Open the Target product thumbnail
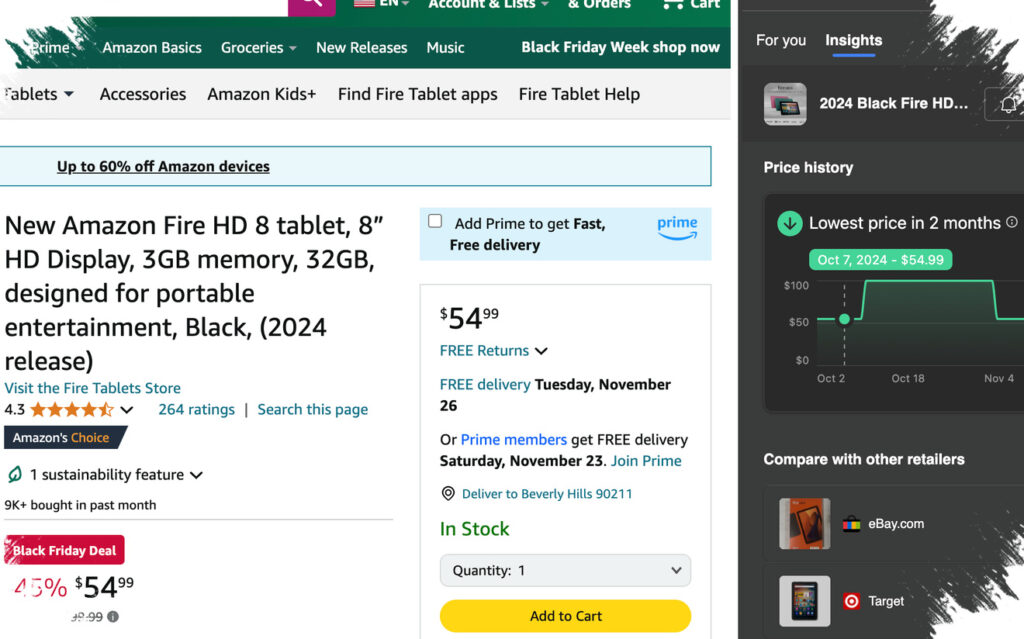Image resolution: width=1024 pixels, height=639 pixels. pos(805,601)
